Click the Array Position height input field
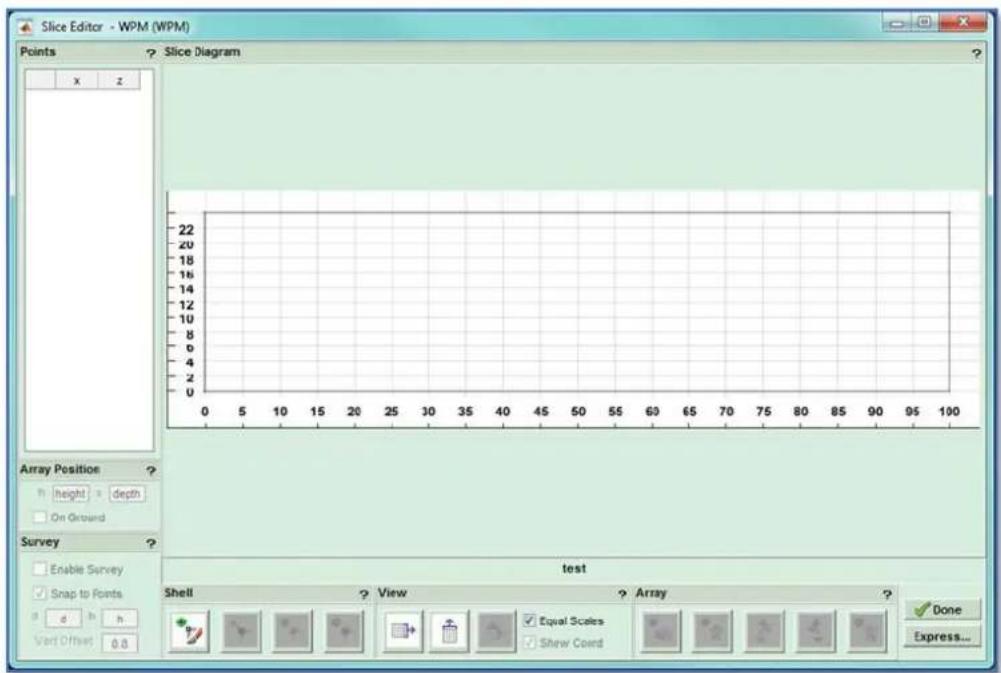Image resolution: width=1001 pixels, height=673 pixels. [x=70, y=494]
